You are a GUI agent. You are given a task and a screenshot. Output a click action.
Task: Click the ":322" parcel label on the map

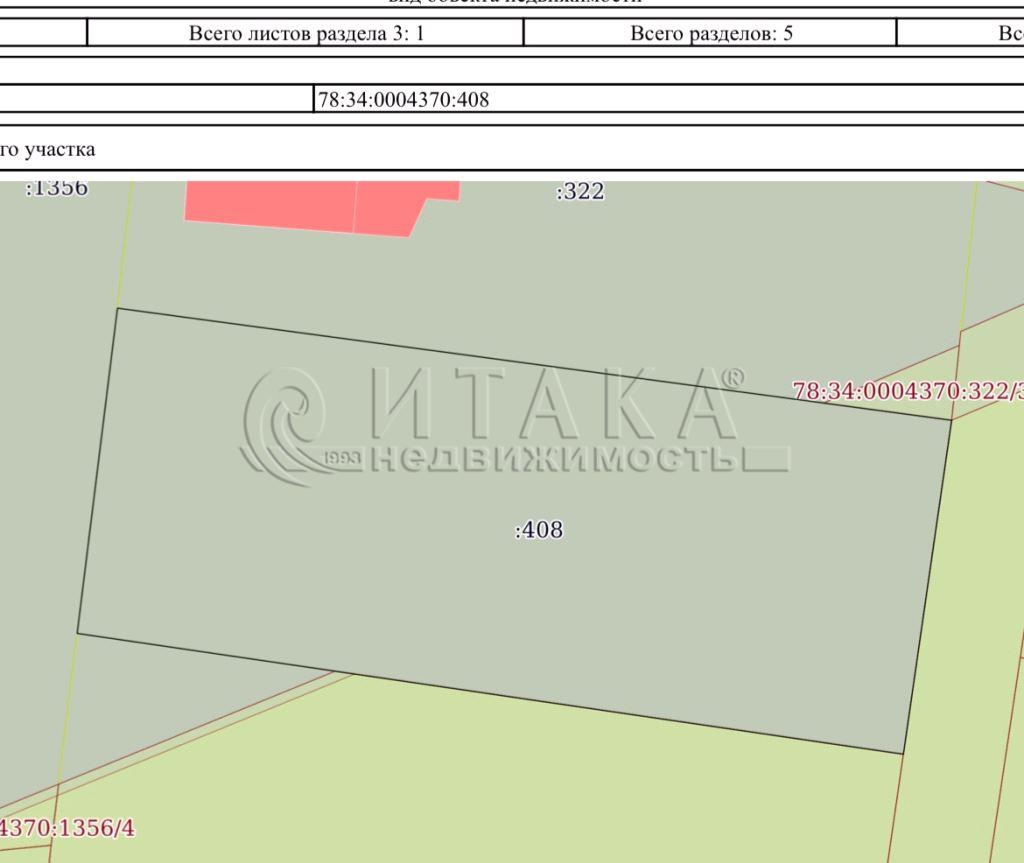click(x=581, y=191)
